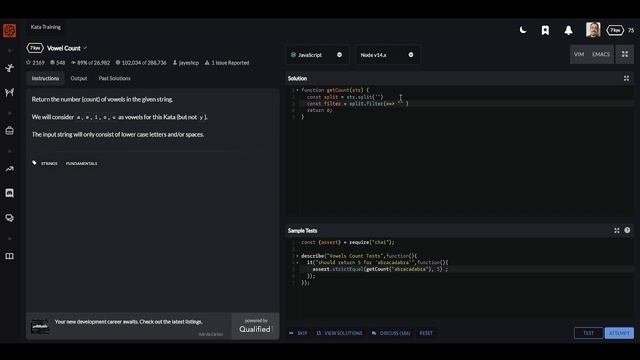Screen dimensions: 640x360
Task: Click the Codewars logo icon
Action: coord(9,31)
